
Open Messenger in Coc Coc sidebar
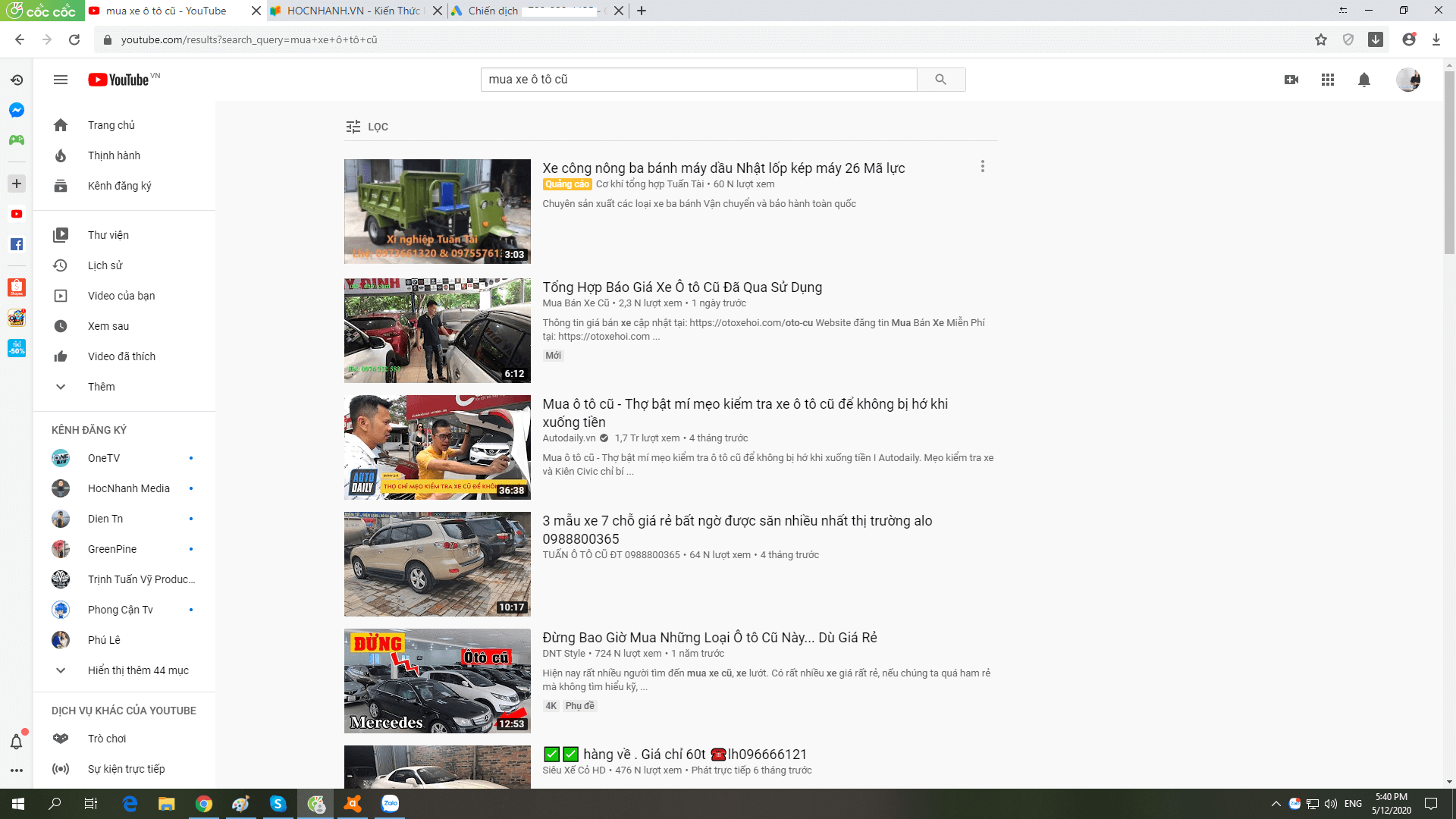17,110
